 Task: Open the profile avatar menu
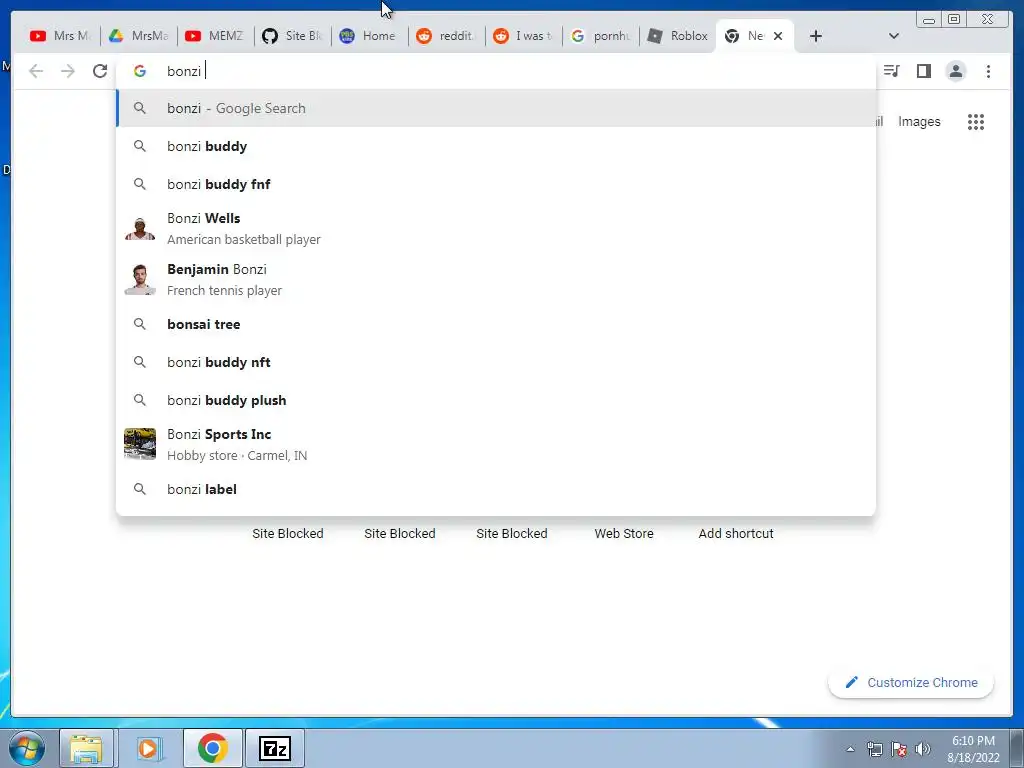[x=955, y=71]
